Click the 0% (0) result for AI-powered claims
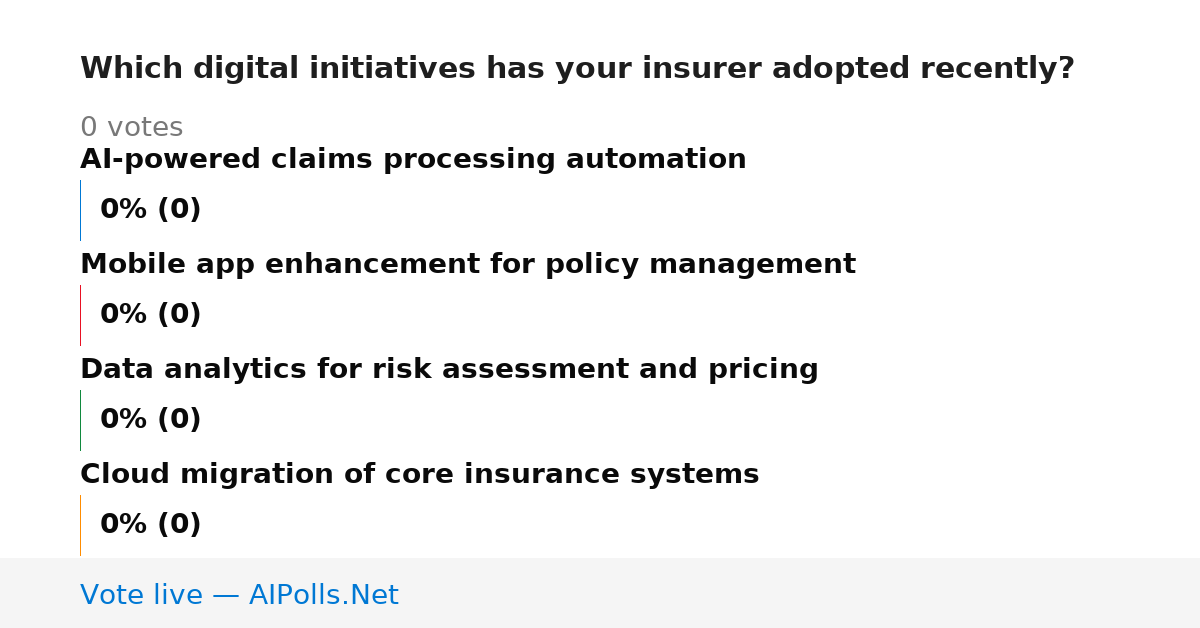The image size is (1200, 628). (151, 210)
